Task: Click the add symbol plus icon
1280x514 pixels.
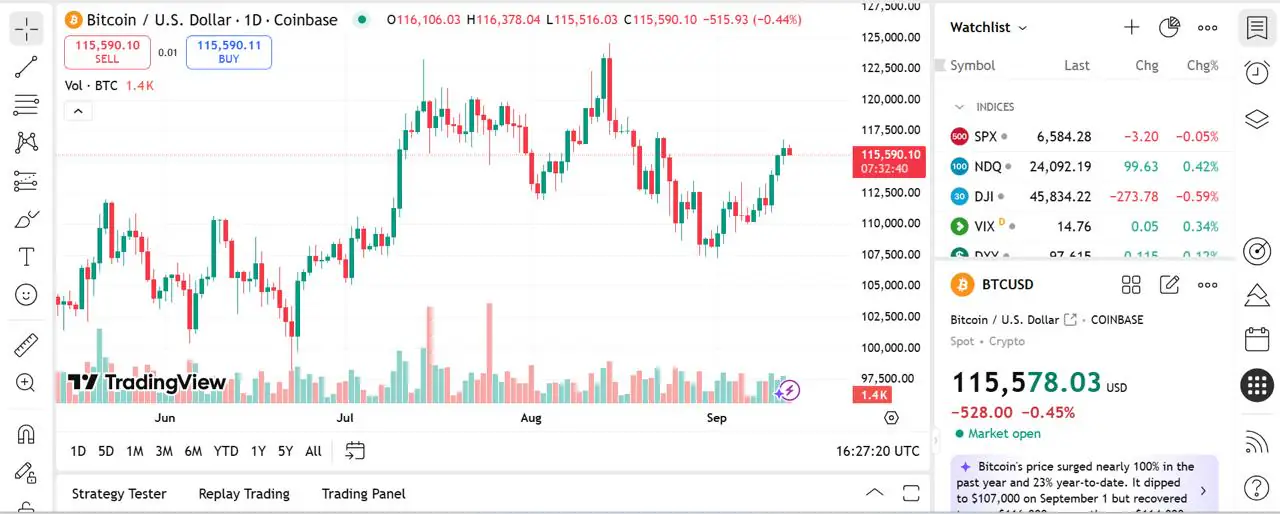Action: (1131, 28)
